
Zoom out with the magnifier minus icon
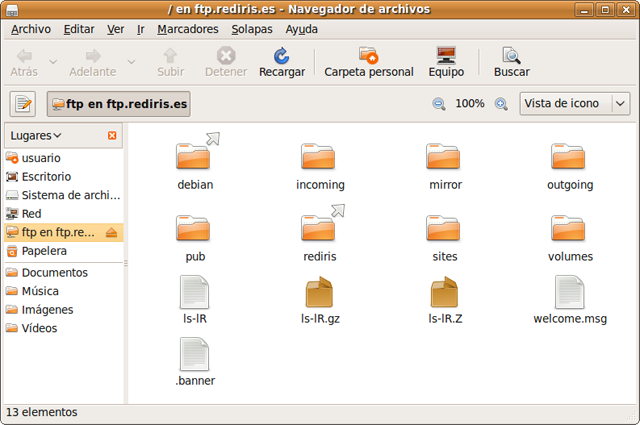(438, 104)
